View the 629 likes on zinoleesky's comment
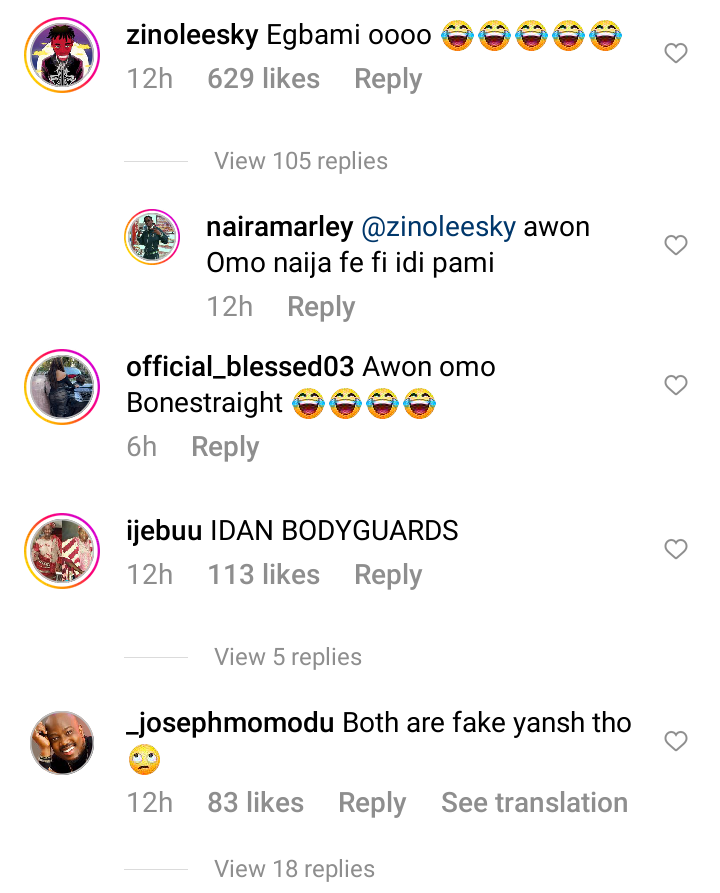Viewport: 720px width, 893px height. tap(263, 79)
